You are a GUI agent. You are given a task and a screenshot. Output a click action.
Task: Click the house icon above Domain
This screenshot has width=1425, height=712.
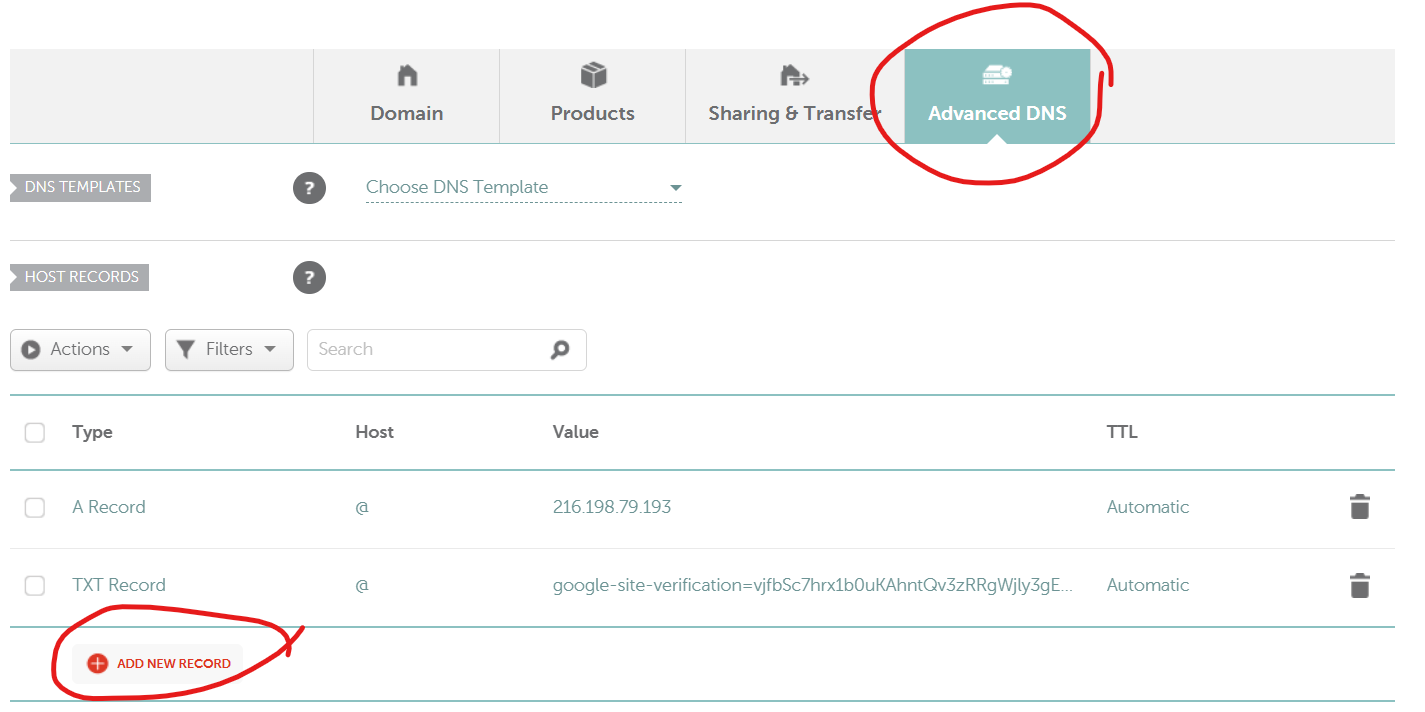pos(407,76)
